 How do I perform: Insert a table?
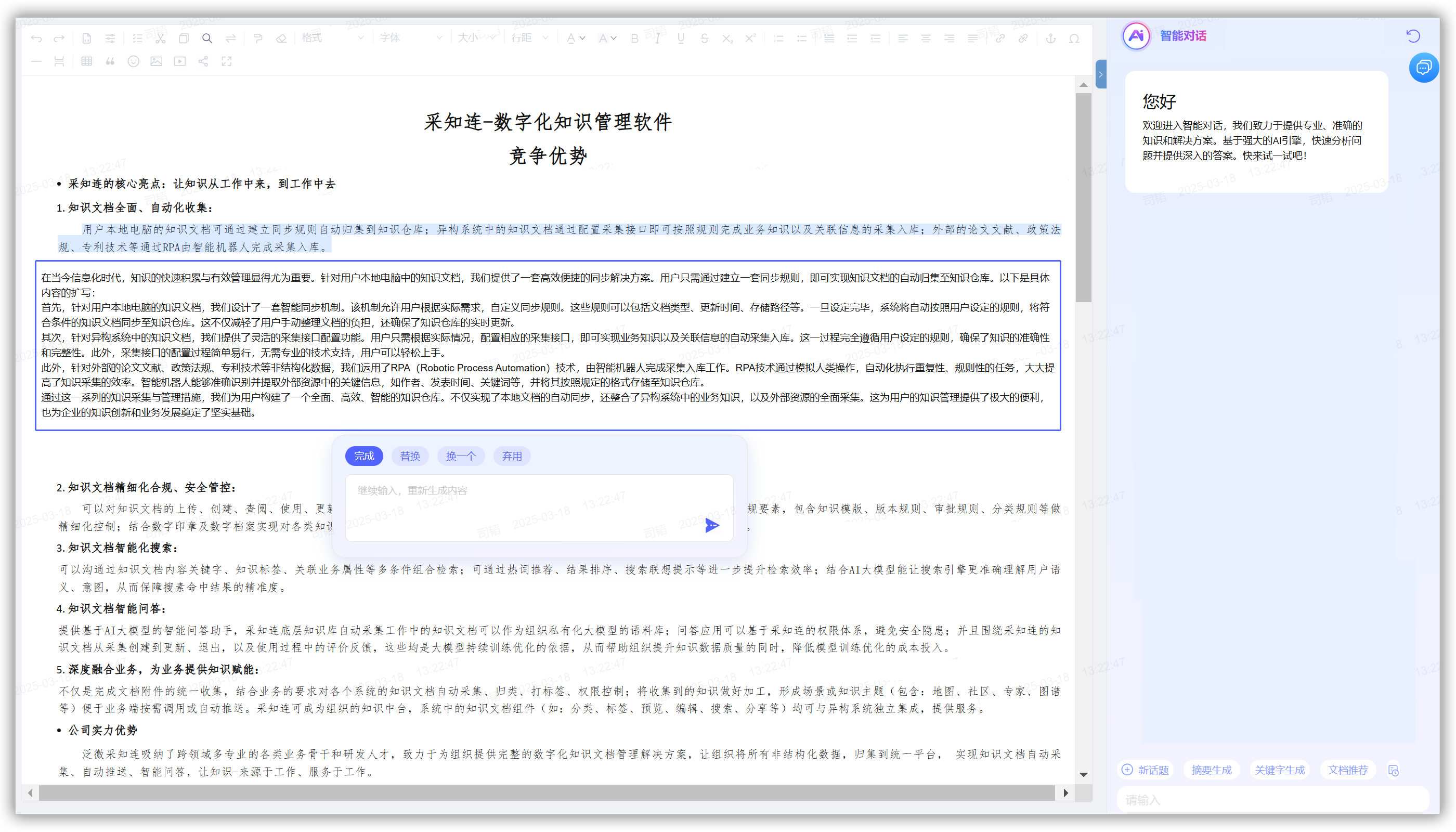click(x=87, y=61)
